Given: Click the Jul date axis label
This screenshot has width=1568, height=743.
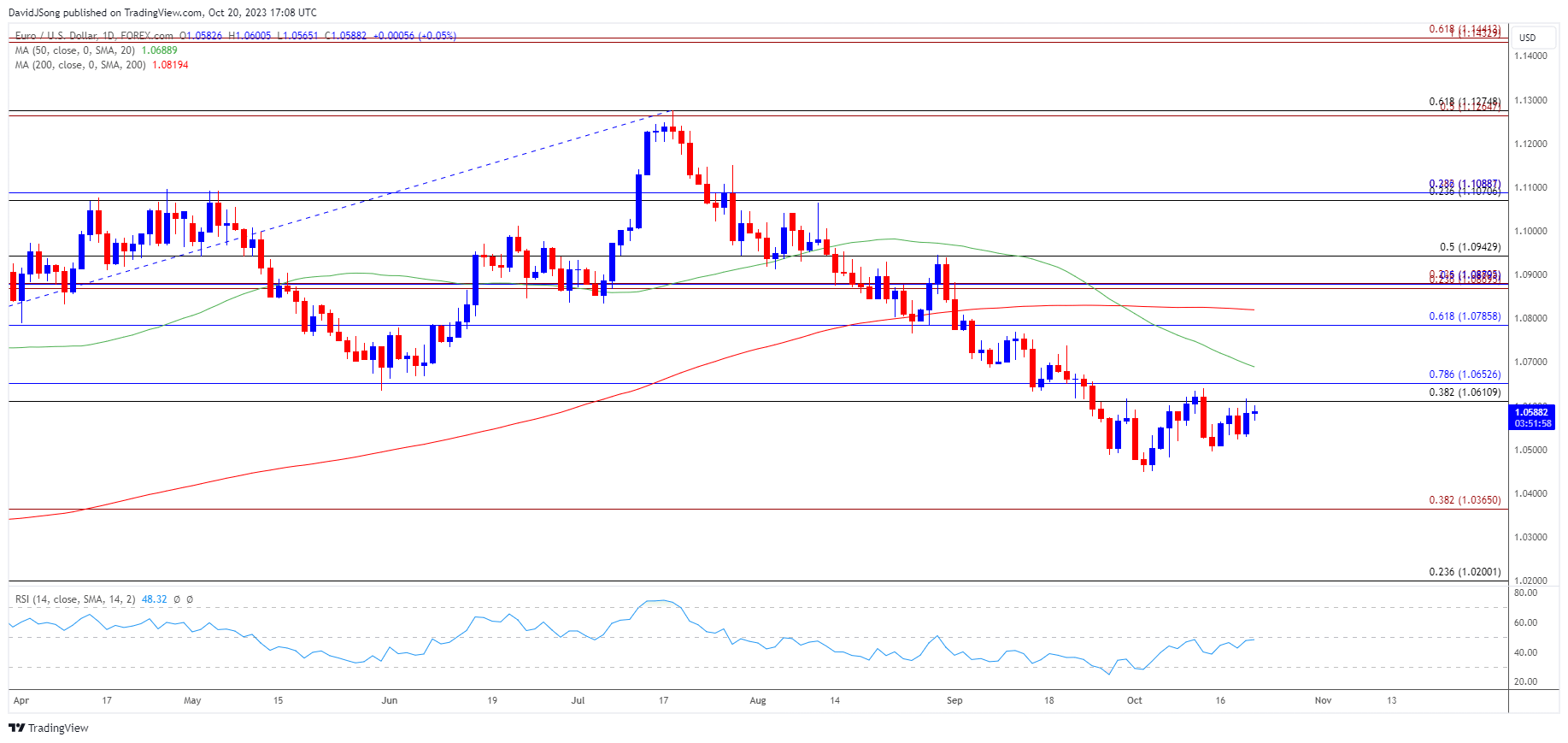Looking at the screenshot, I should point(578,700).
